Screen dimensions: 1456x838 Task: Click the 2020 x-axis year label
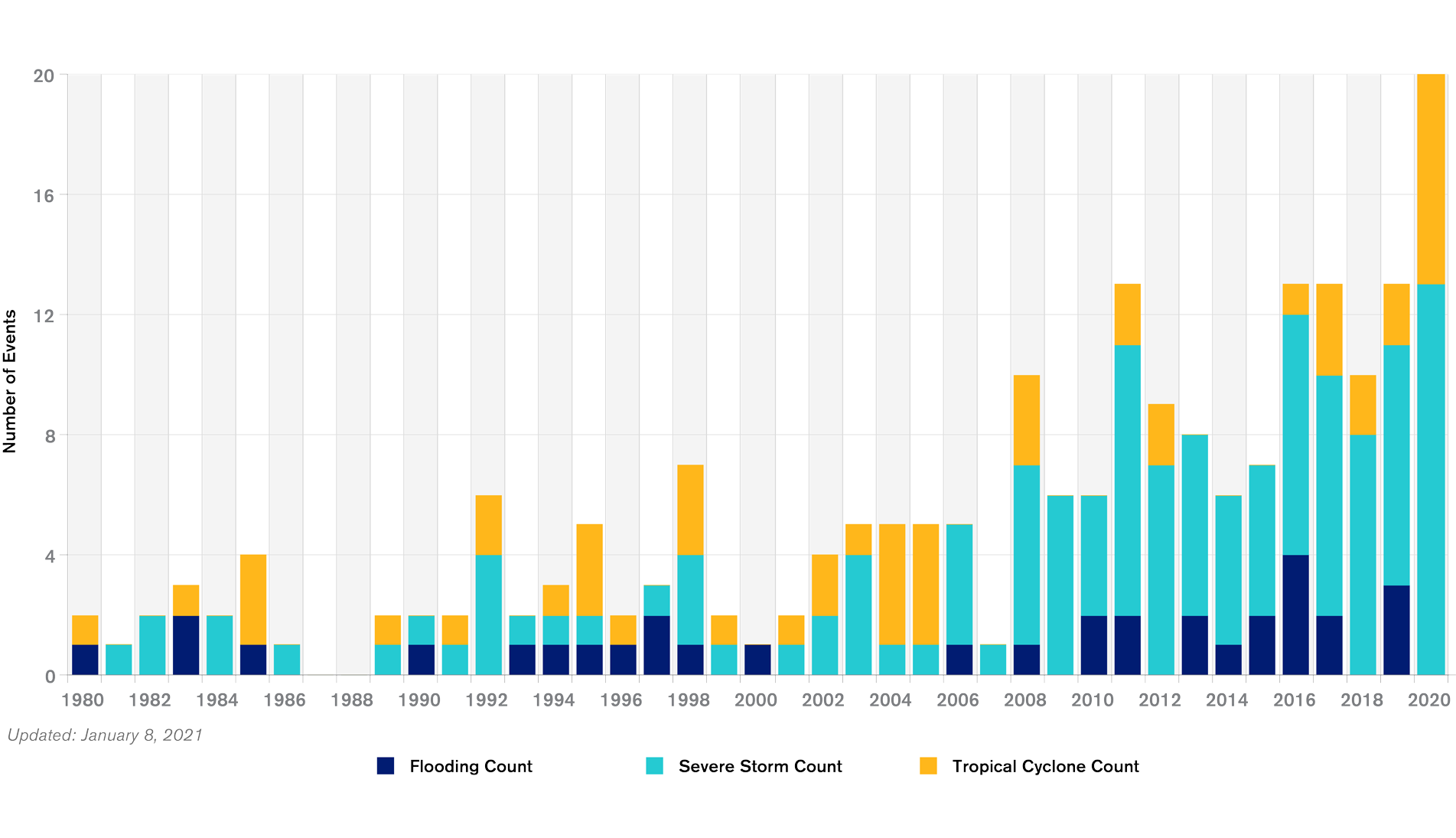(1429, 699)
